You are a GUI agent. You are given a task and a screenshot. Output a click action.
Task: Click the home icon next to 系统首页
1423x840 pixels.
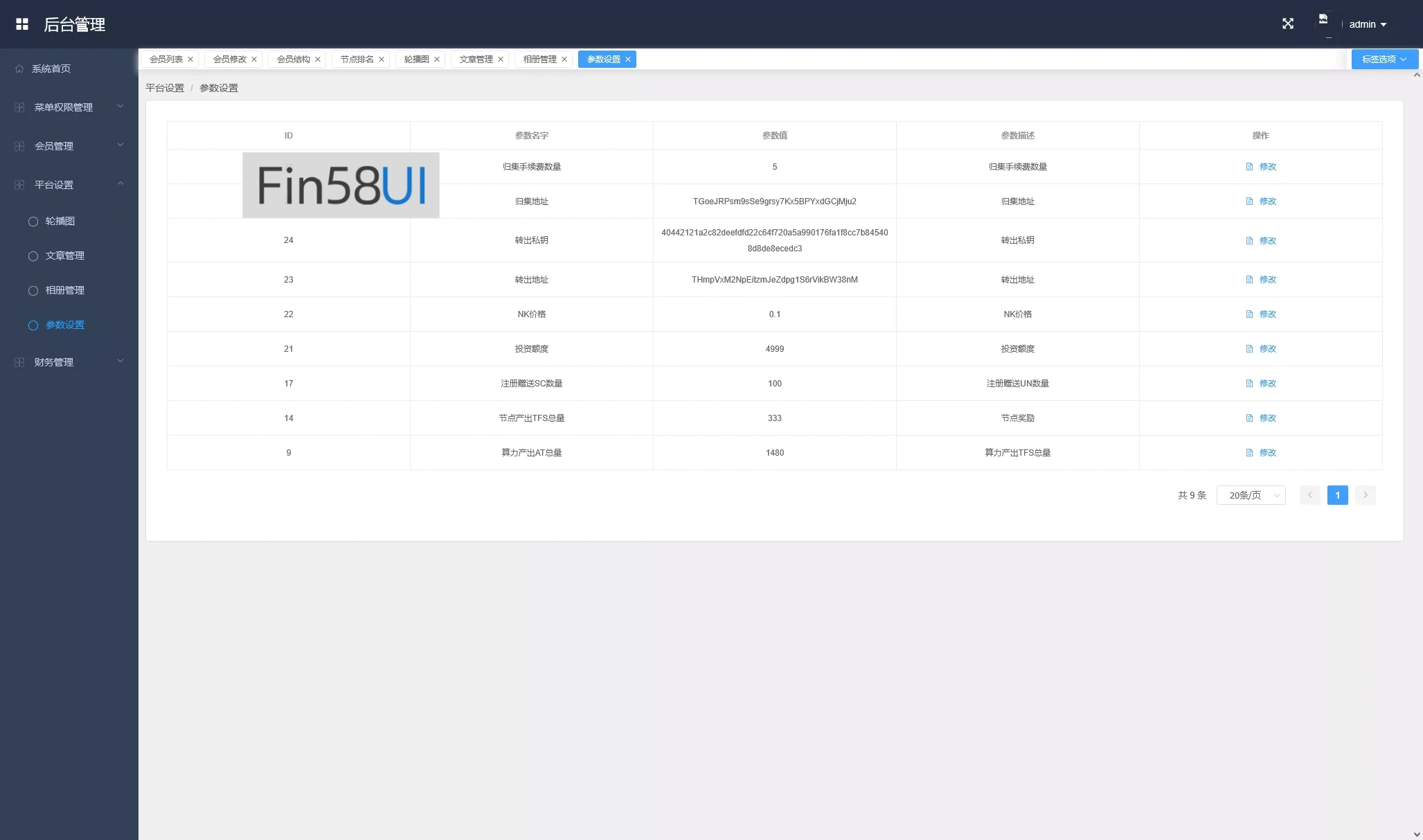click(19, 69)
